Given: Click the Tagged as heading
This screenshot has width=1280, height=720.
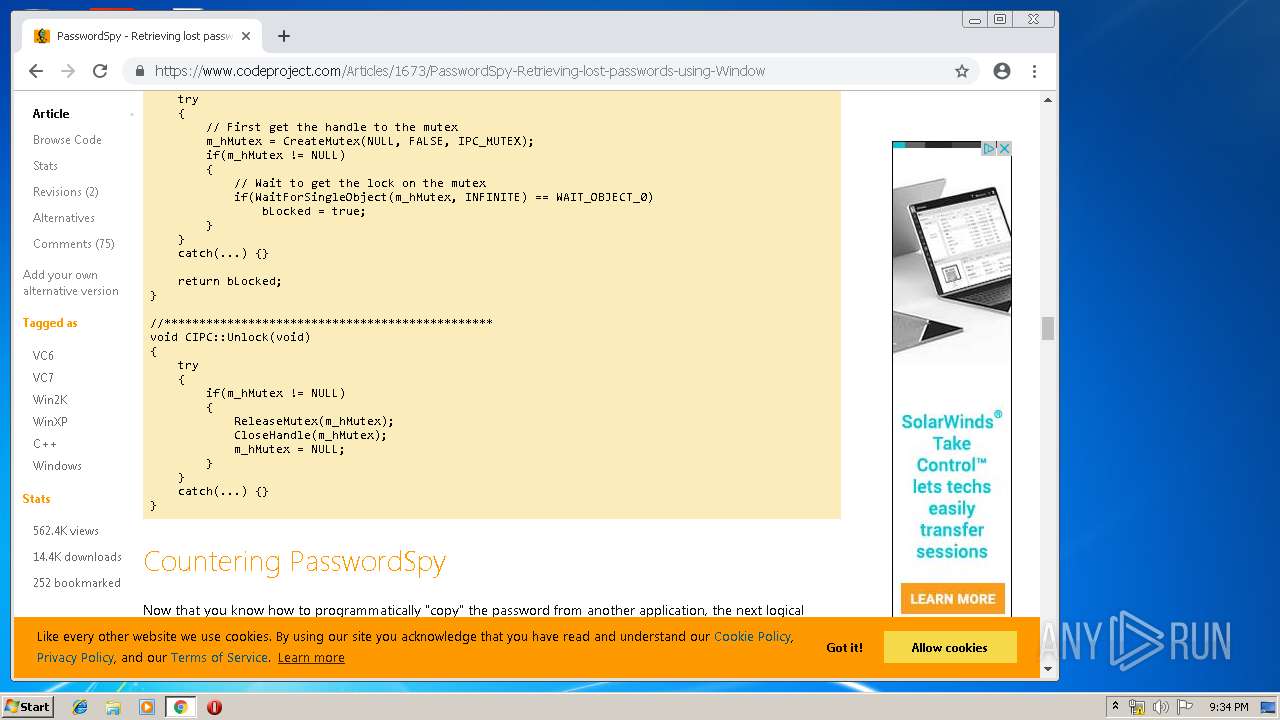Looking at the screenshot, I should click(x=50, y=323).
